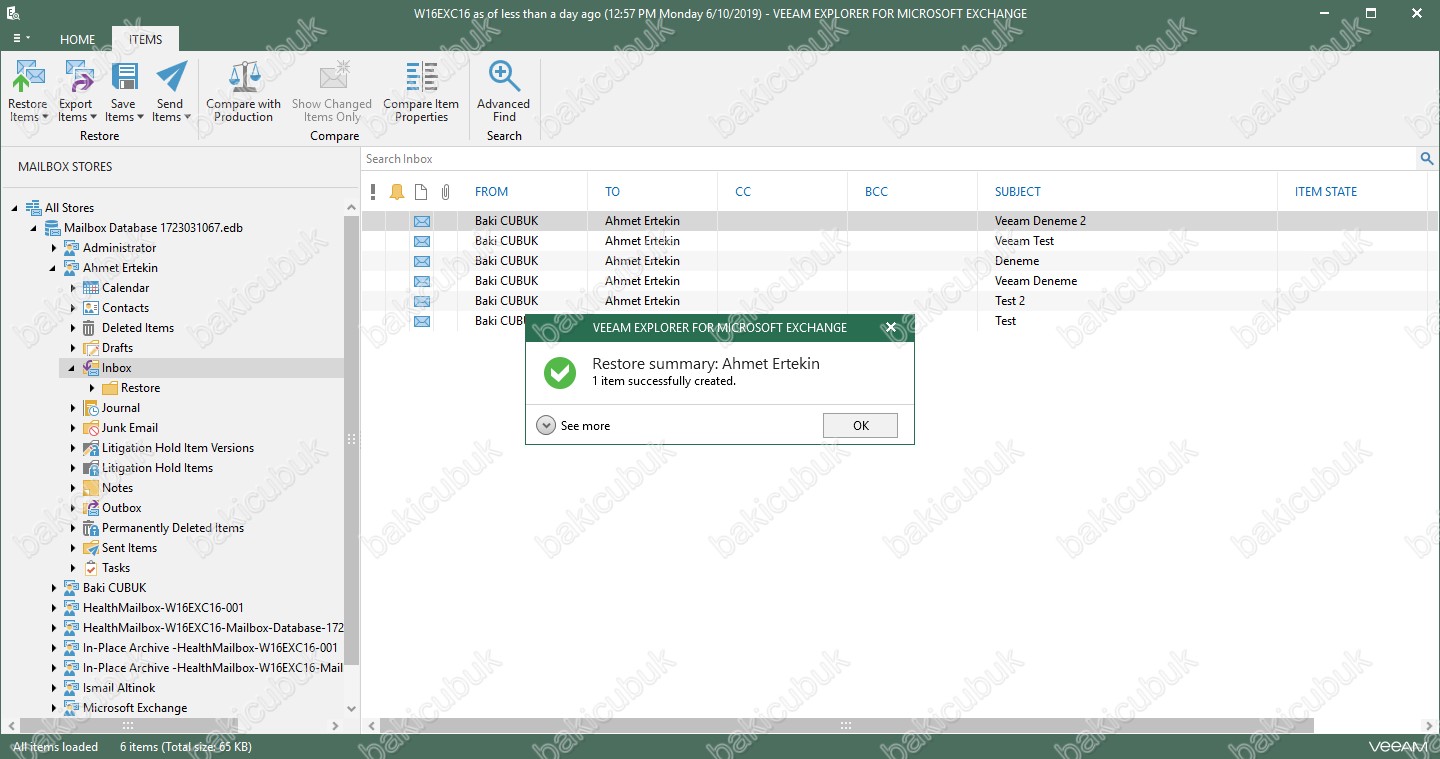Open the Export Items toolbar button
The height and width of the screenshot is (759, 1440).
coord(75,92)
